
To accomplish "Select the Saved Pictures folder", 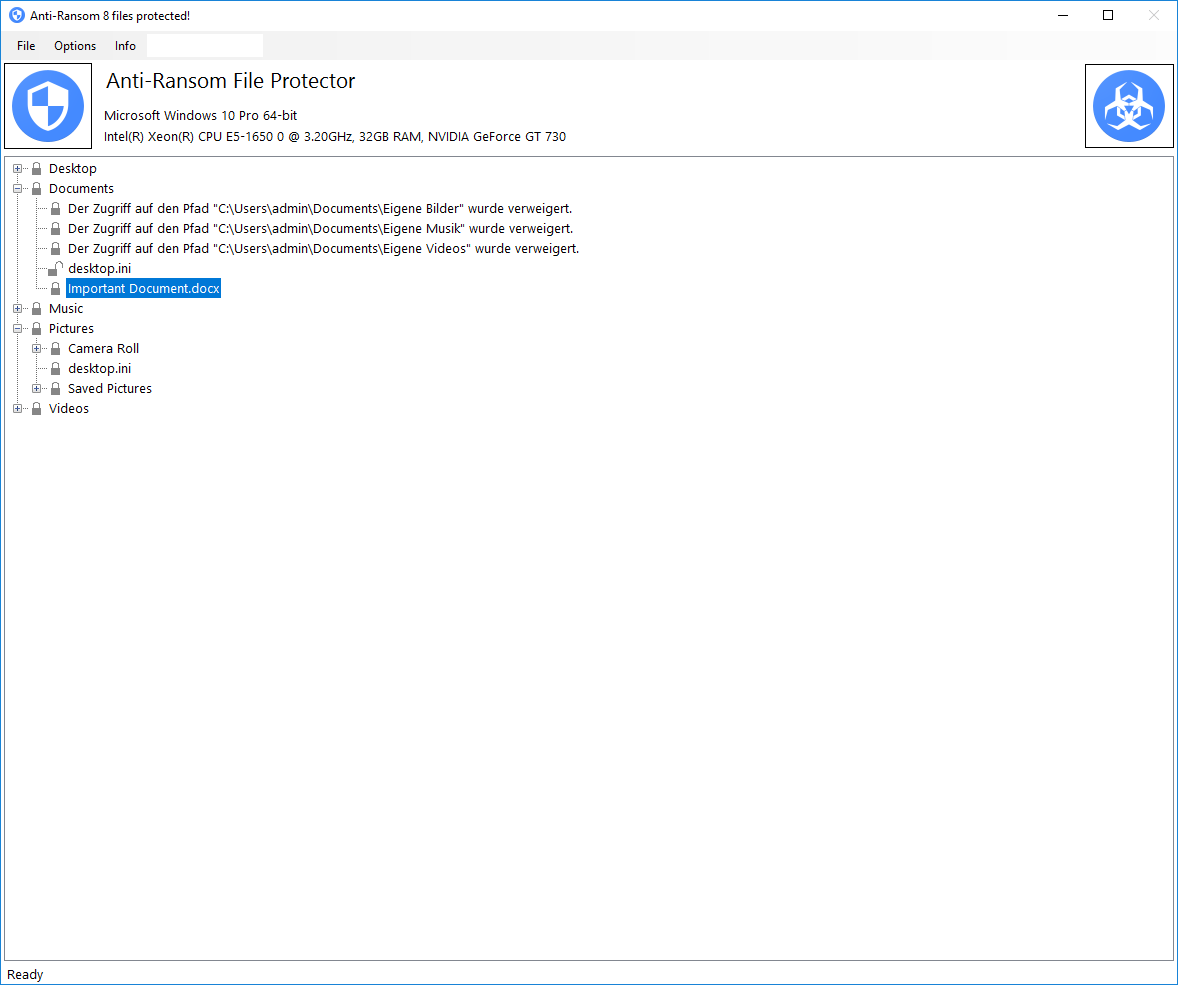I will coord(110,388).
